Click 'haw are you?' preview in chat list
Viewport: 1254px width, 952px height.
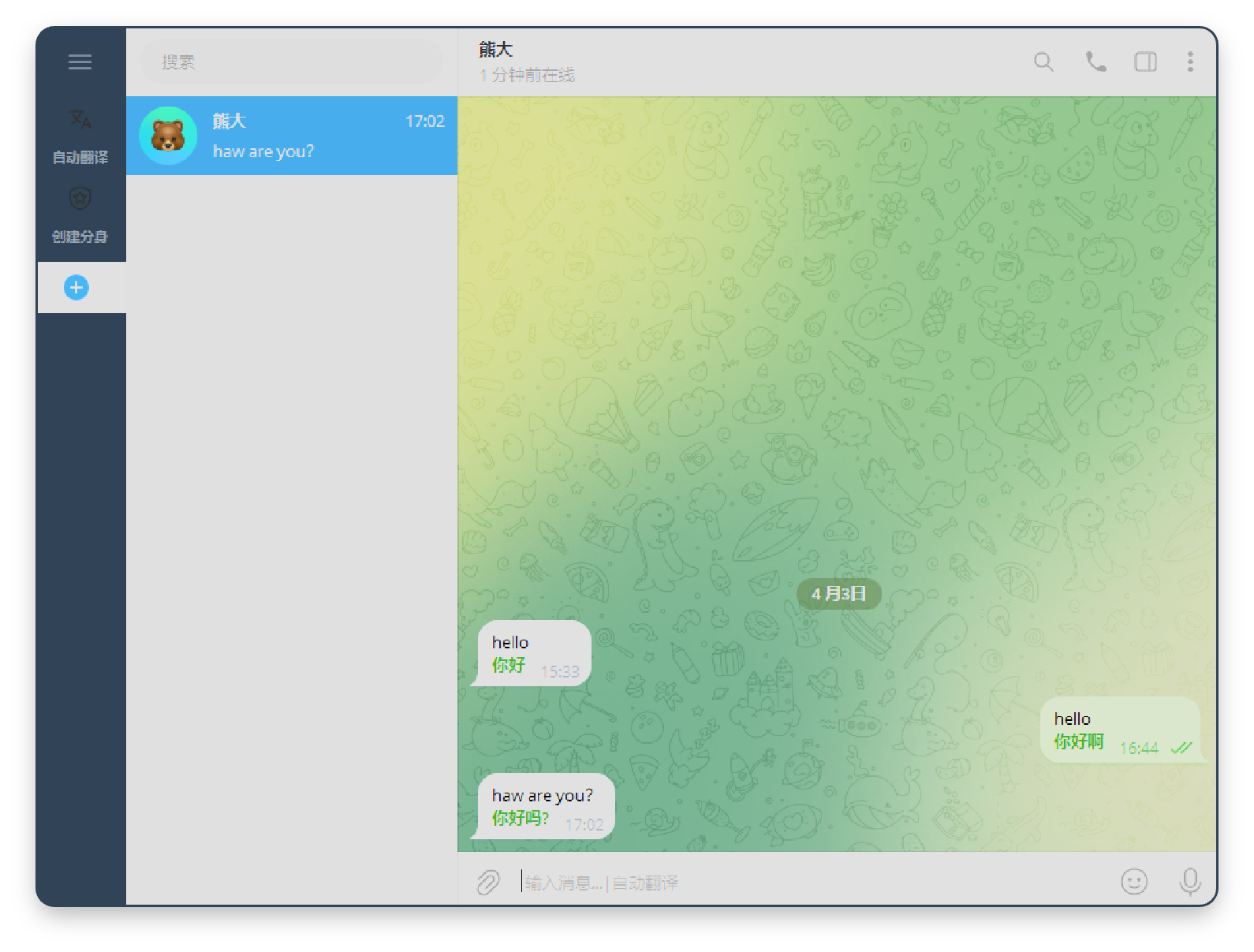pos(263,151)
